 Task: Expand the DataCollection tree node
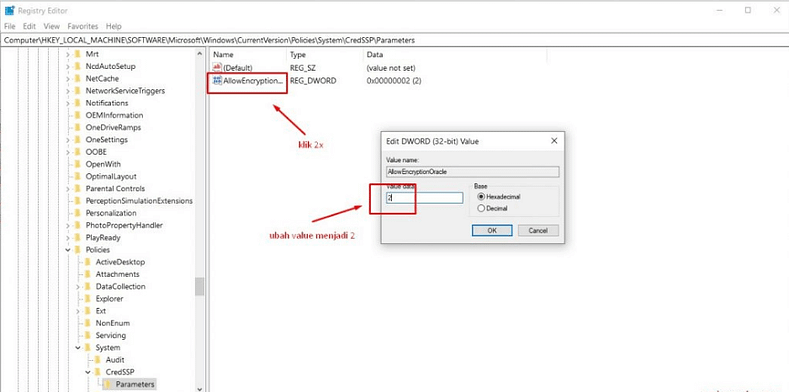(x=78, y=286)
